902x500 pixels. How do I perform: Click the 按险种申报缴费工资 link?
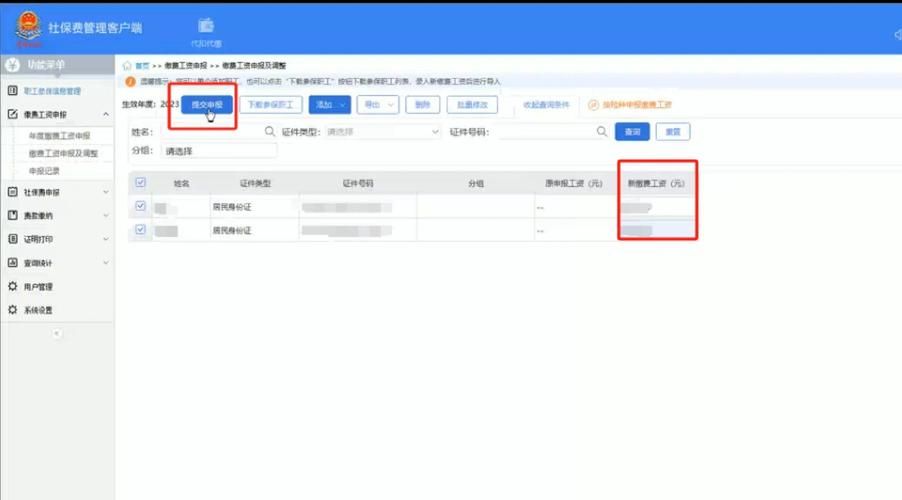637,105
